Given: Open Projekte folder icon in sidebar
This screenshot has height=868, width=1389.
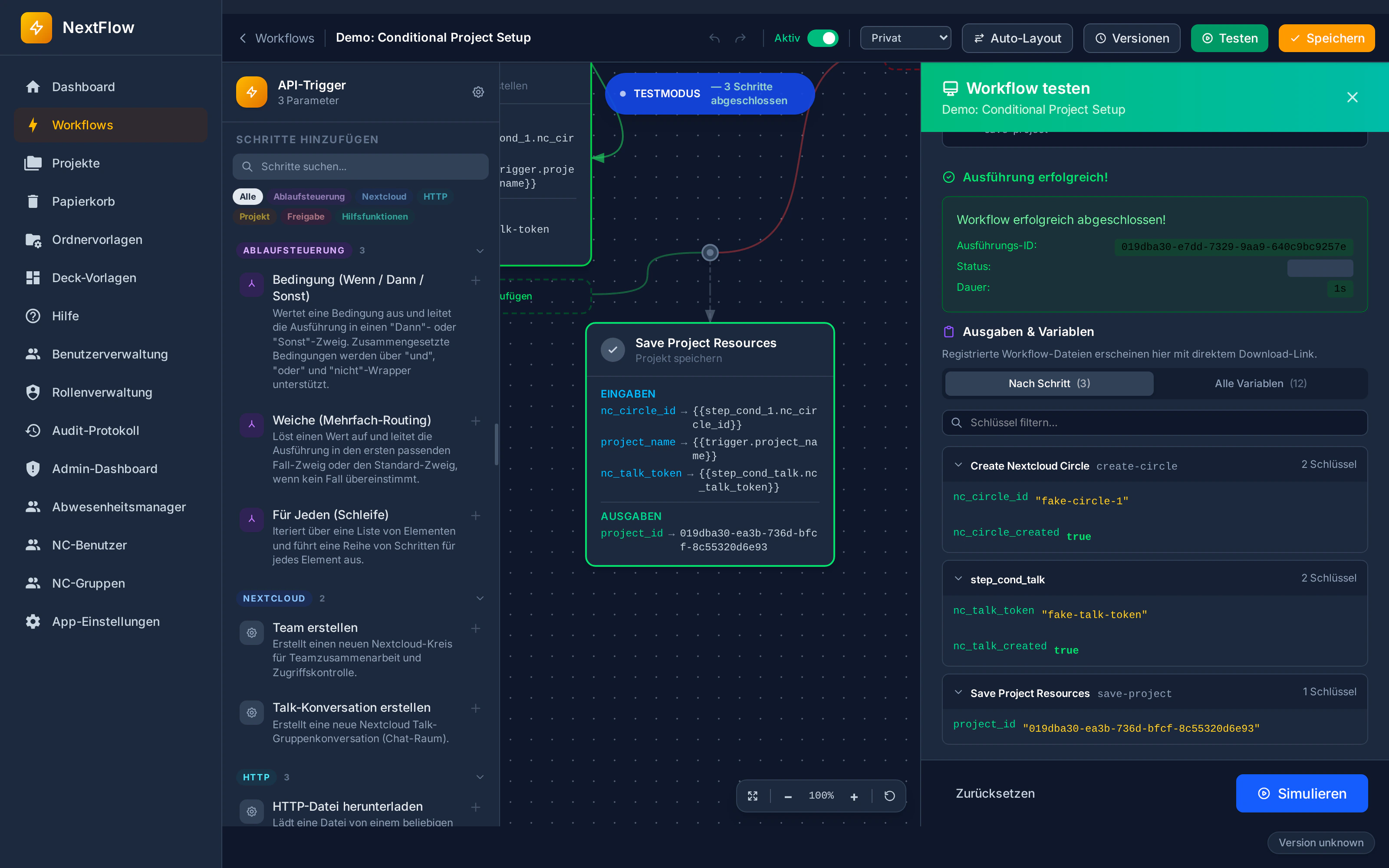Looking at the screenshot, I should [33, 163].
